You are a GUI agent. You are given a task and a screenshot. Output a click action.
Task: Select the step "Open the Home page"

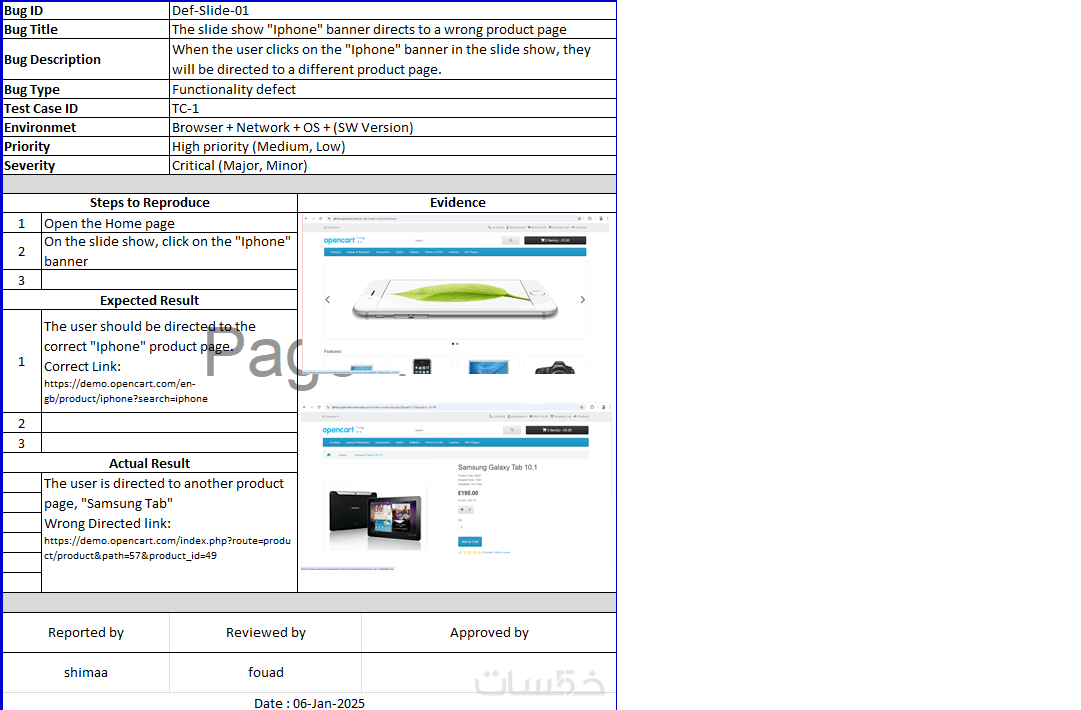pyautogui.click(x=170, y=223)
